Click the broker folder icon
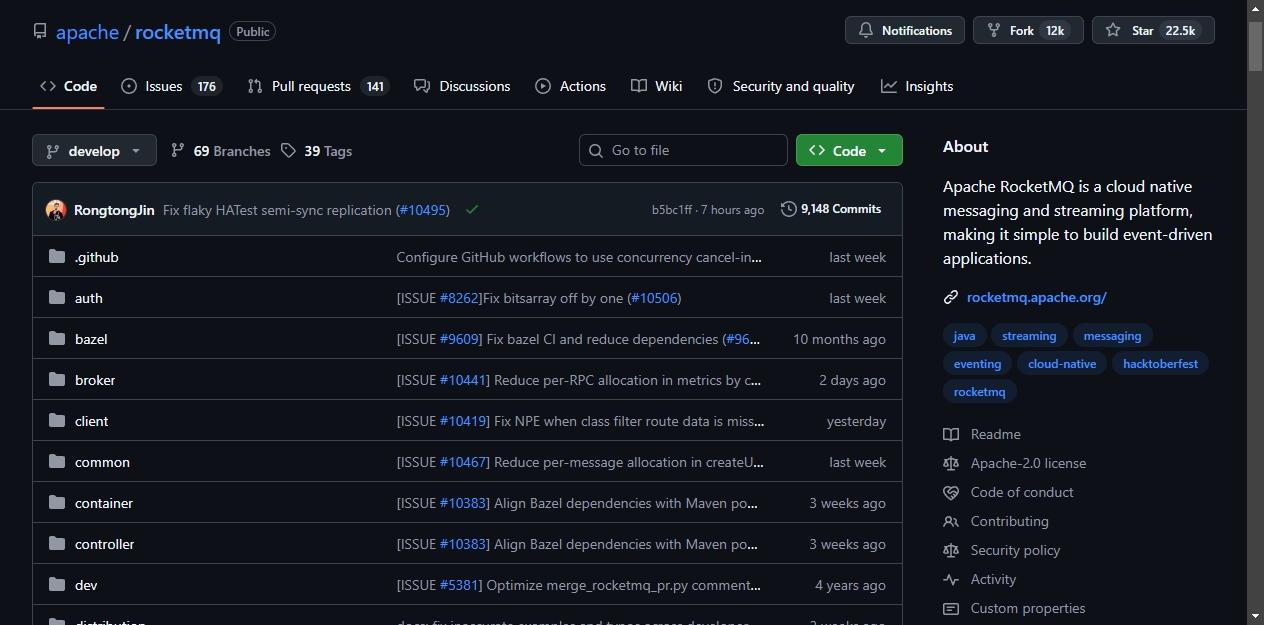 click(57, 380)
